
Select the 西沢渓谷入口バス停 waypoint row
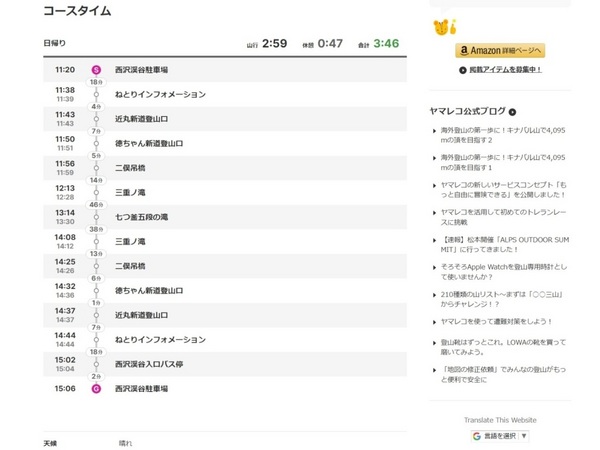tap(225, 364)
